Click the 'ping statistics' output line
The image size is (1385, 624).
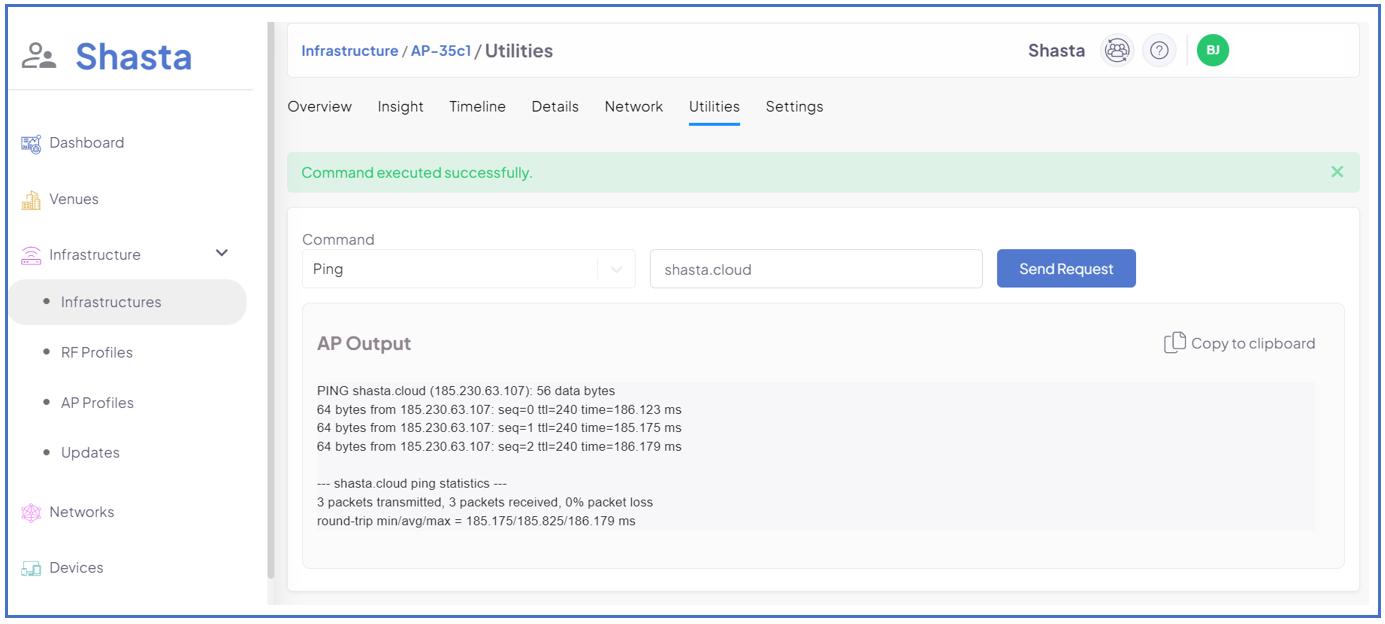click(412, 484)
